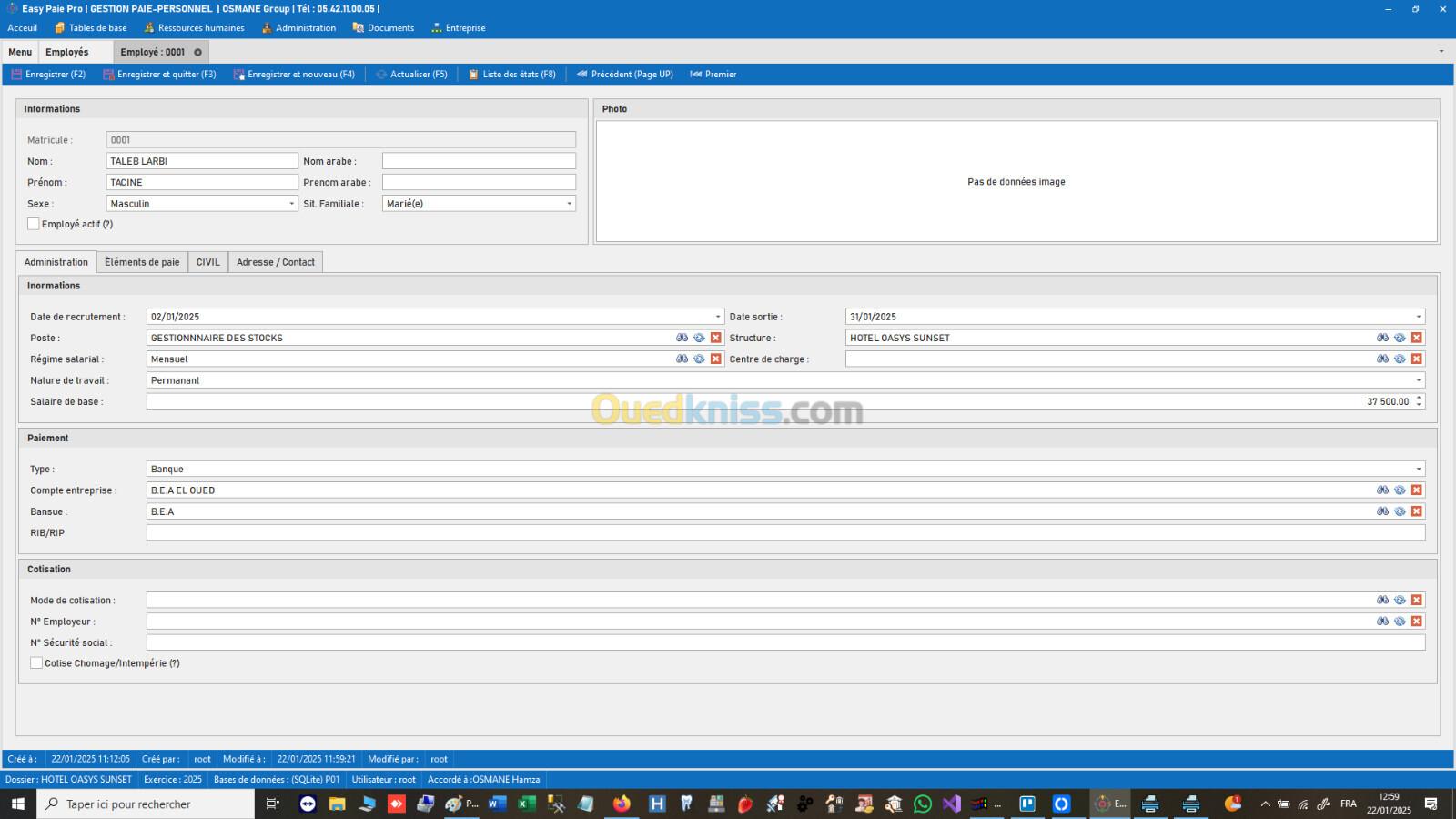Open the Sexe dropdown

[x=291, y=204]
